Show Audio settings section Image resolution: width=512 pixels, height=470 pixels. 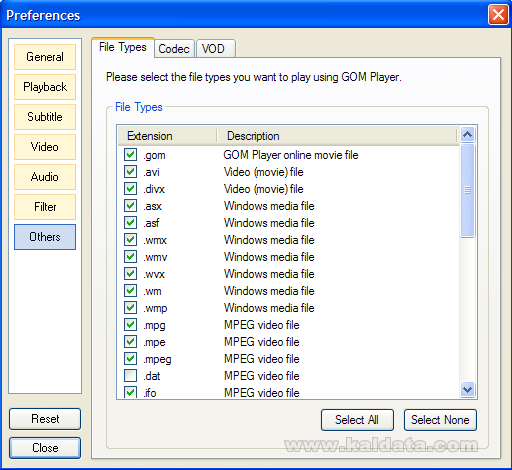45,177
